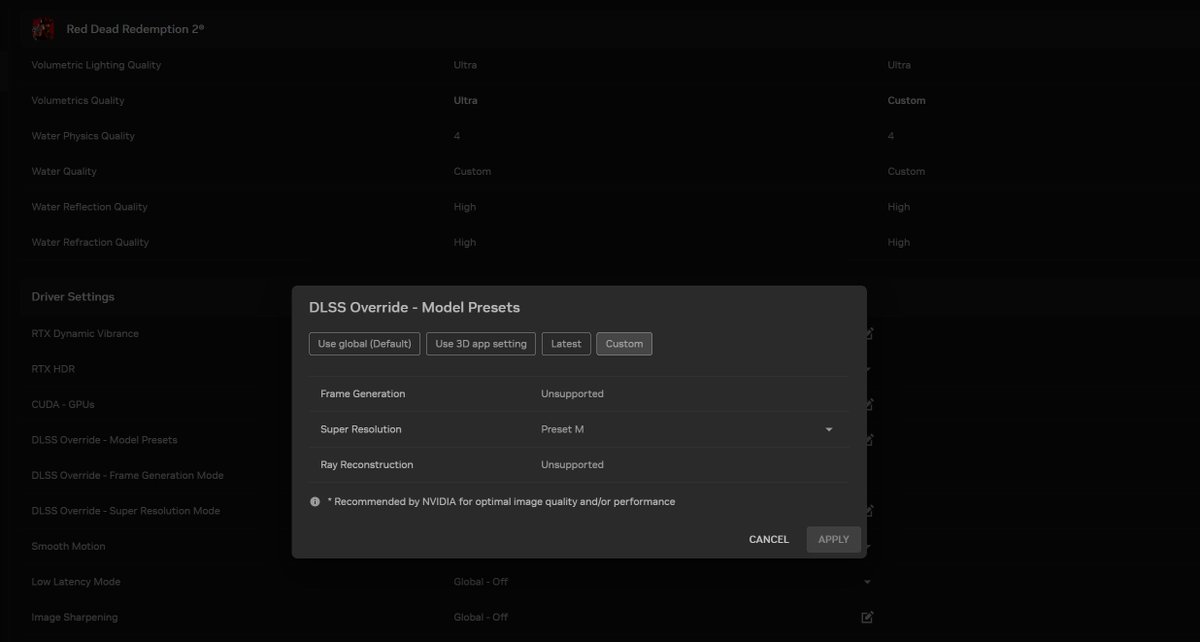Expand the Smooth Motion dropdown arrow
This screenshot has height=642, width=1200.
click(867, 547)
